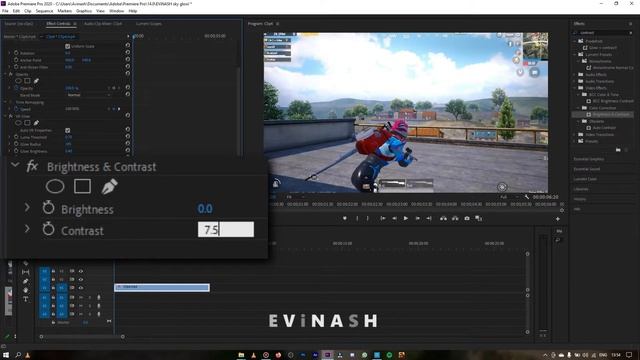The height and width of the screenshot is (360, 640).
Task: Toggle Contrast animation stopwatch
Action: (48, 229)
